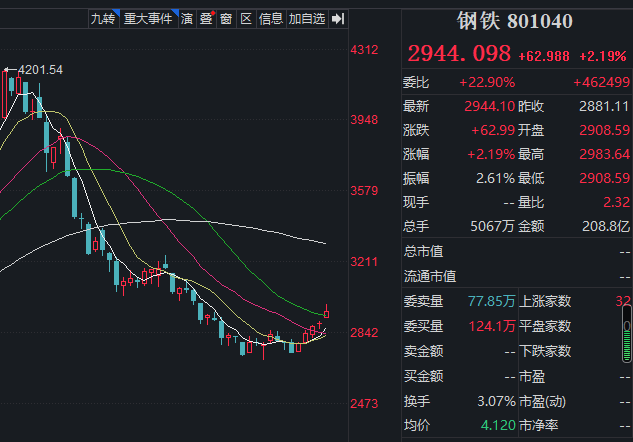Image resolution: width=633 pixels, height=442 pixels.
Task: Click the 加自选 button
Action: click(306, 18)
